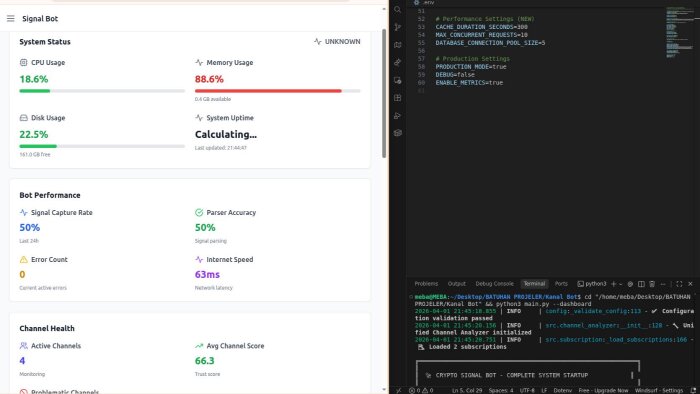Open Remote Explorer monitor icon in activity bar

tap(398, 80)
